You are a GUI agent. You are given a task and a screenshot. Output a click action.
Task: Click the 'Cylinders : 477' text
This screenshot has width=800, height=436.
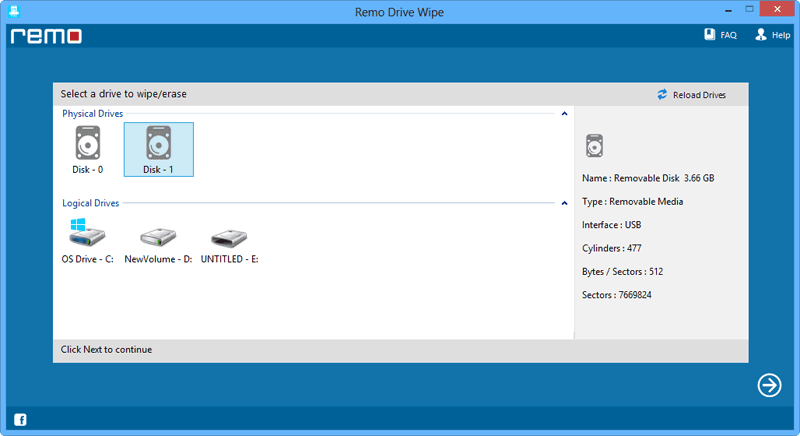point(611,248)
